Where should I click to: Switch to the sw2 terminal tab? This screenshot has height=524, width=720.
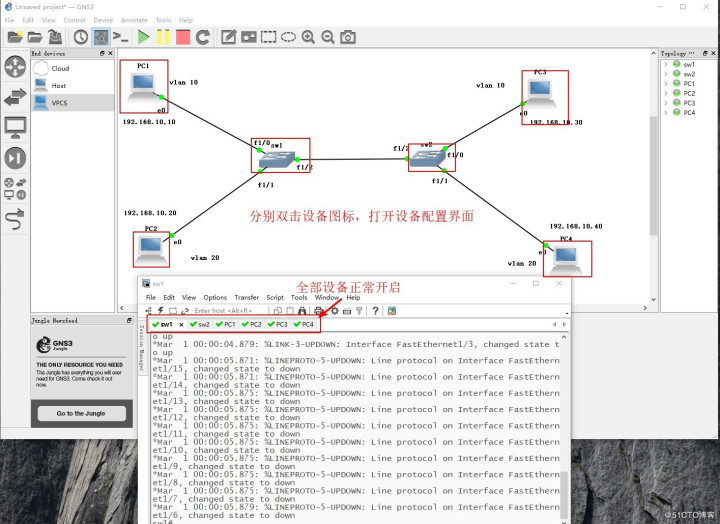coord(200,324)
